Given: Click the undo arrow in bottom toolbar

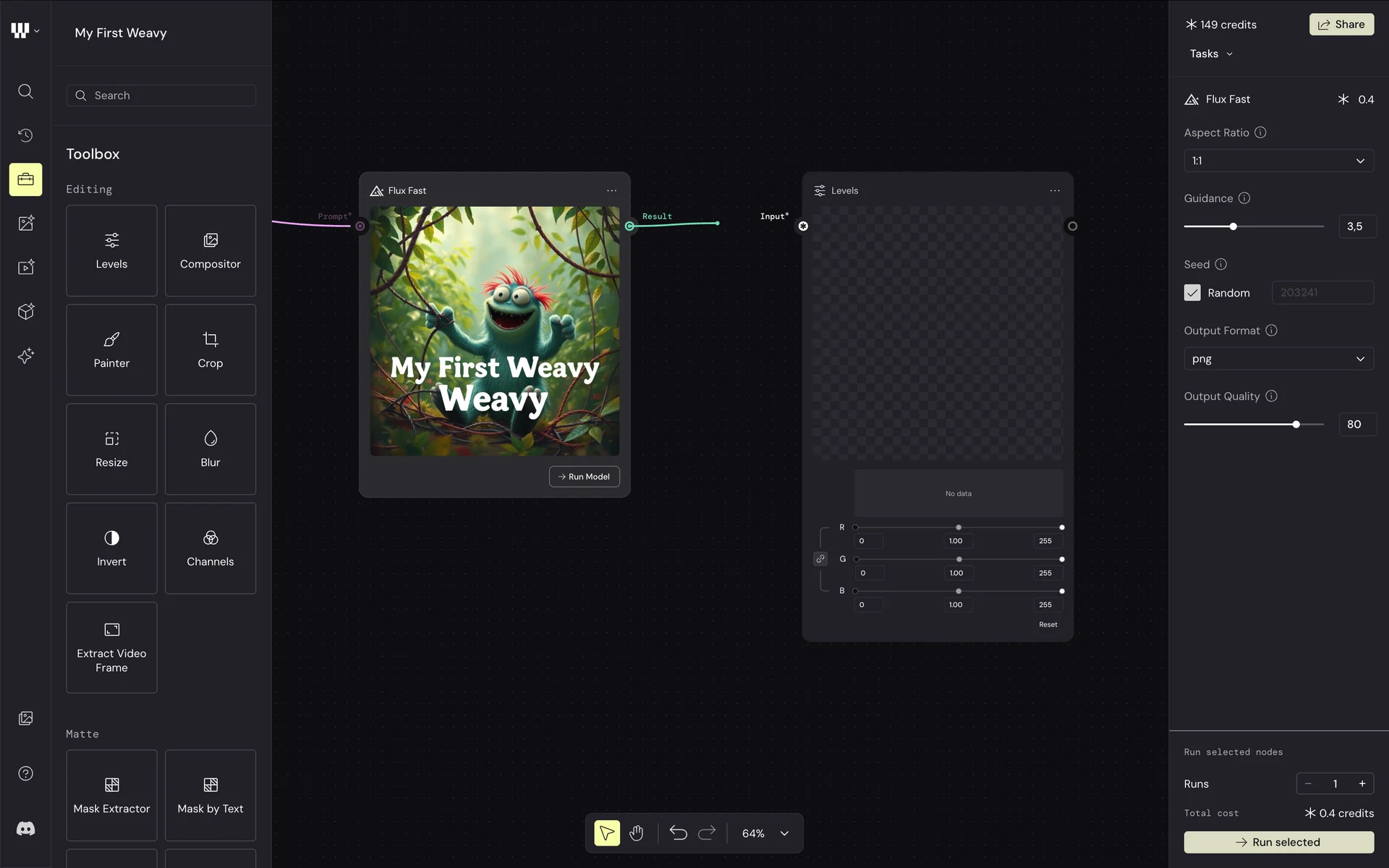Looking at the screenshot, I should coord(678,833).
